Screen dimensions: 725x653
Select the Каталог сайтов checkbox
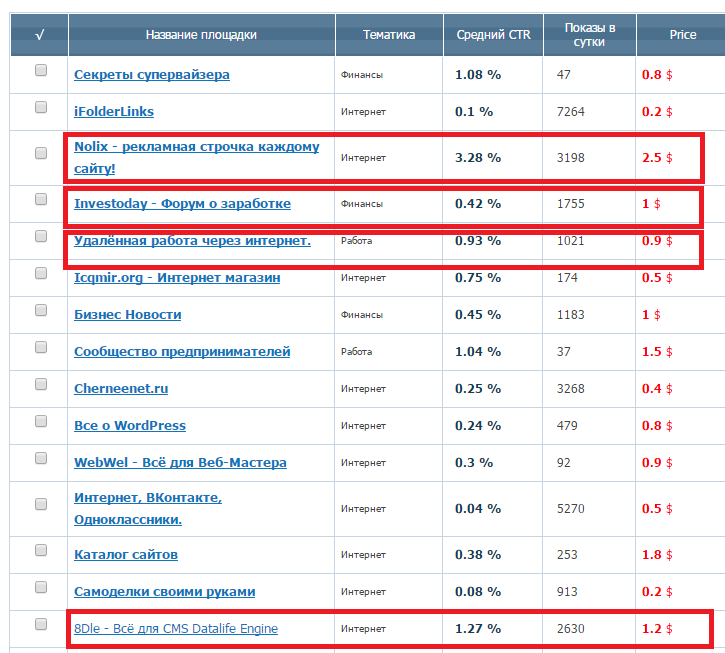41,550
